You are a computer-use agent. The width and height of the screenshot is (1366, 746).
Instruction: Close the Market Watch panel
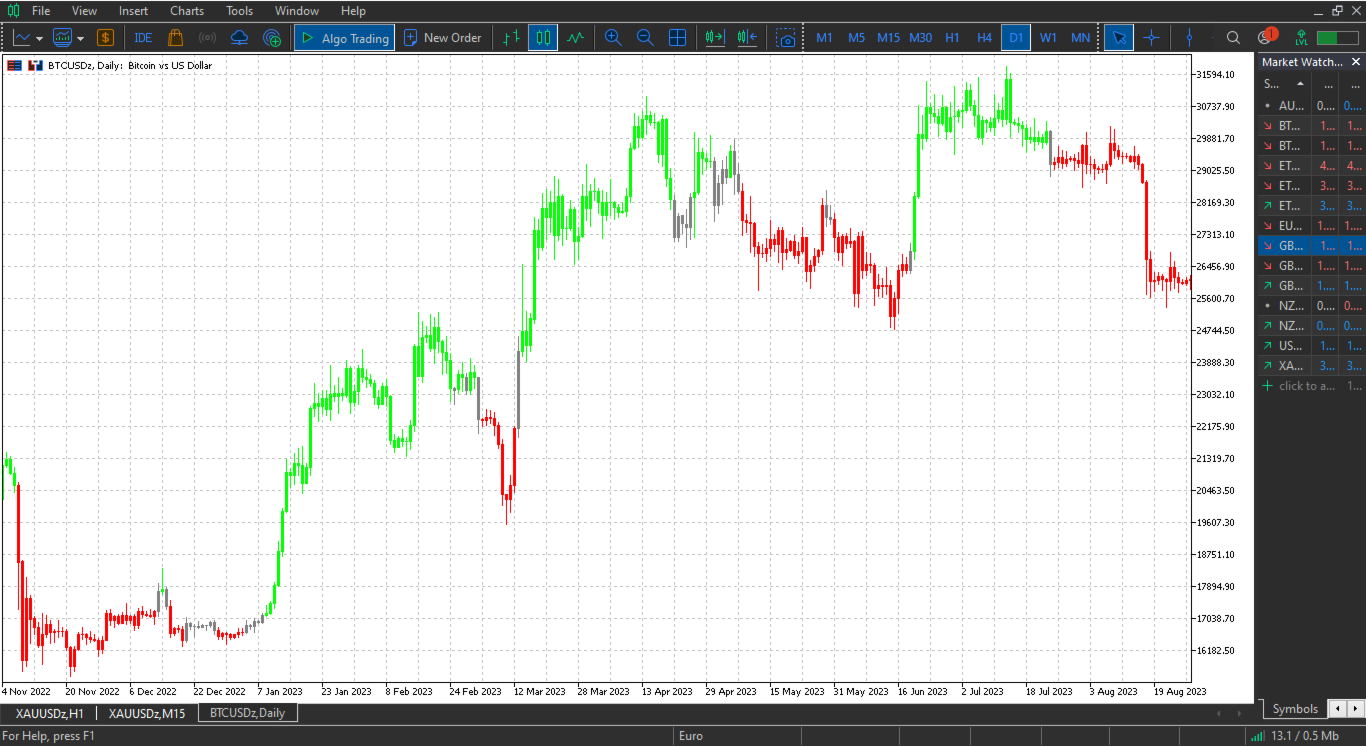click(x=1356, y=62)
